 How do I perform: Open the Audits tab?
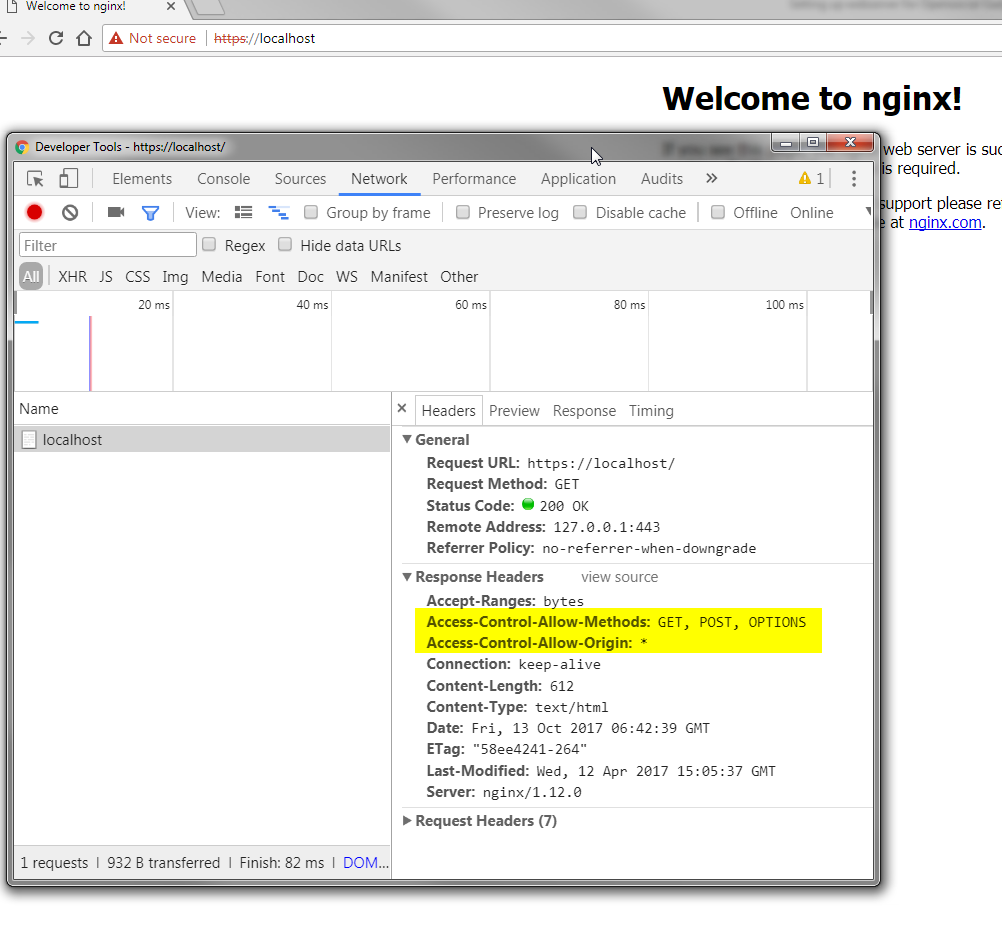pos(662,179)
